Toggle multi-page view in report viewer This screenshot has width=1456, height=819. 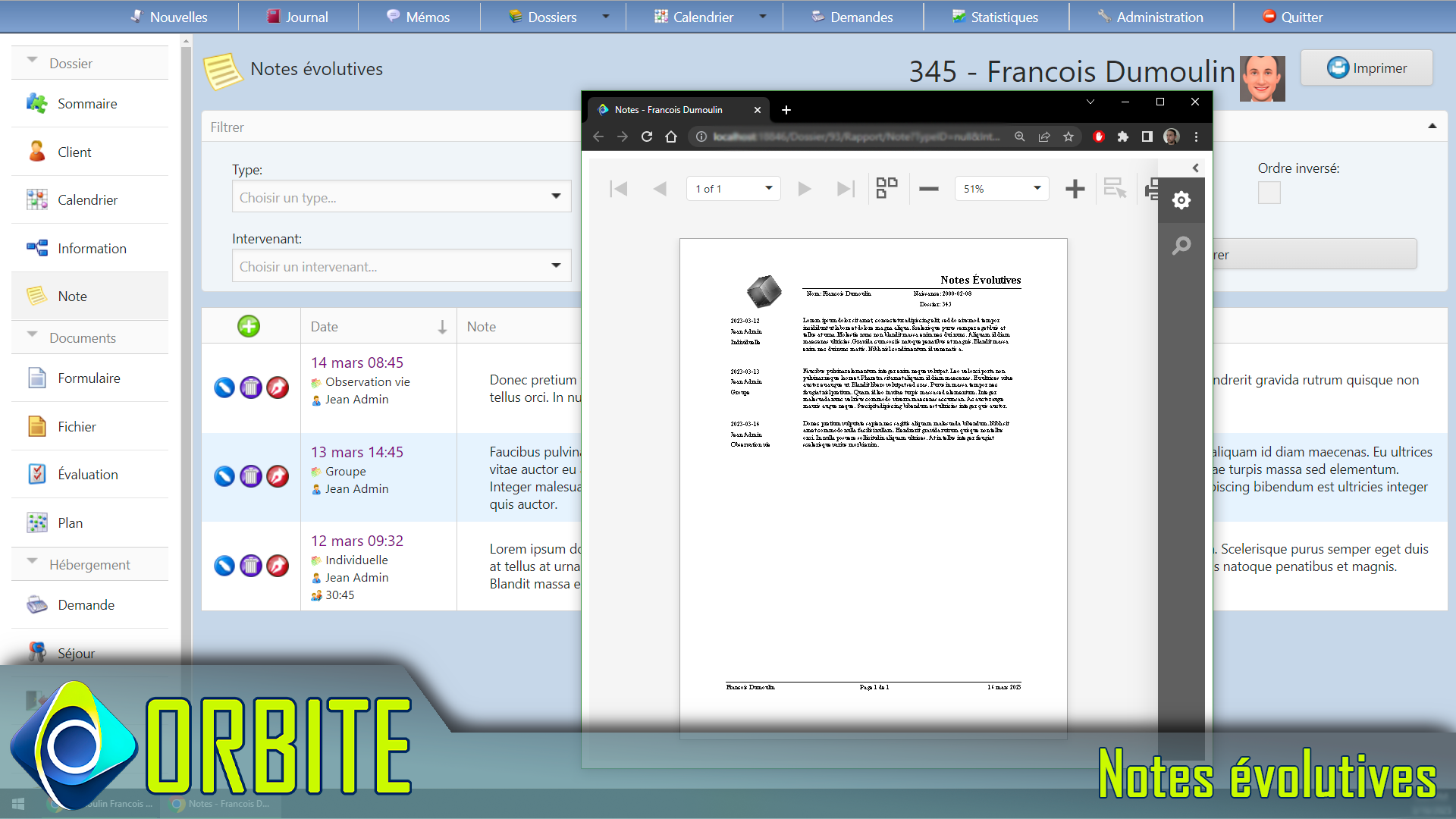886,188
